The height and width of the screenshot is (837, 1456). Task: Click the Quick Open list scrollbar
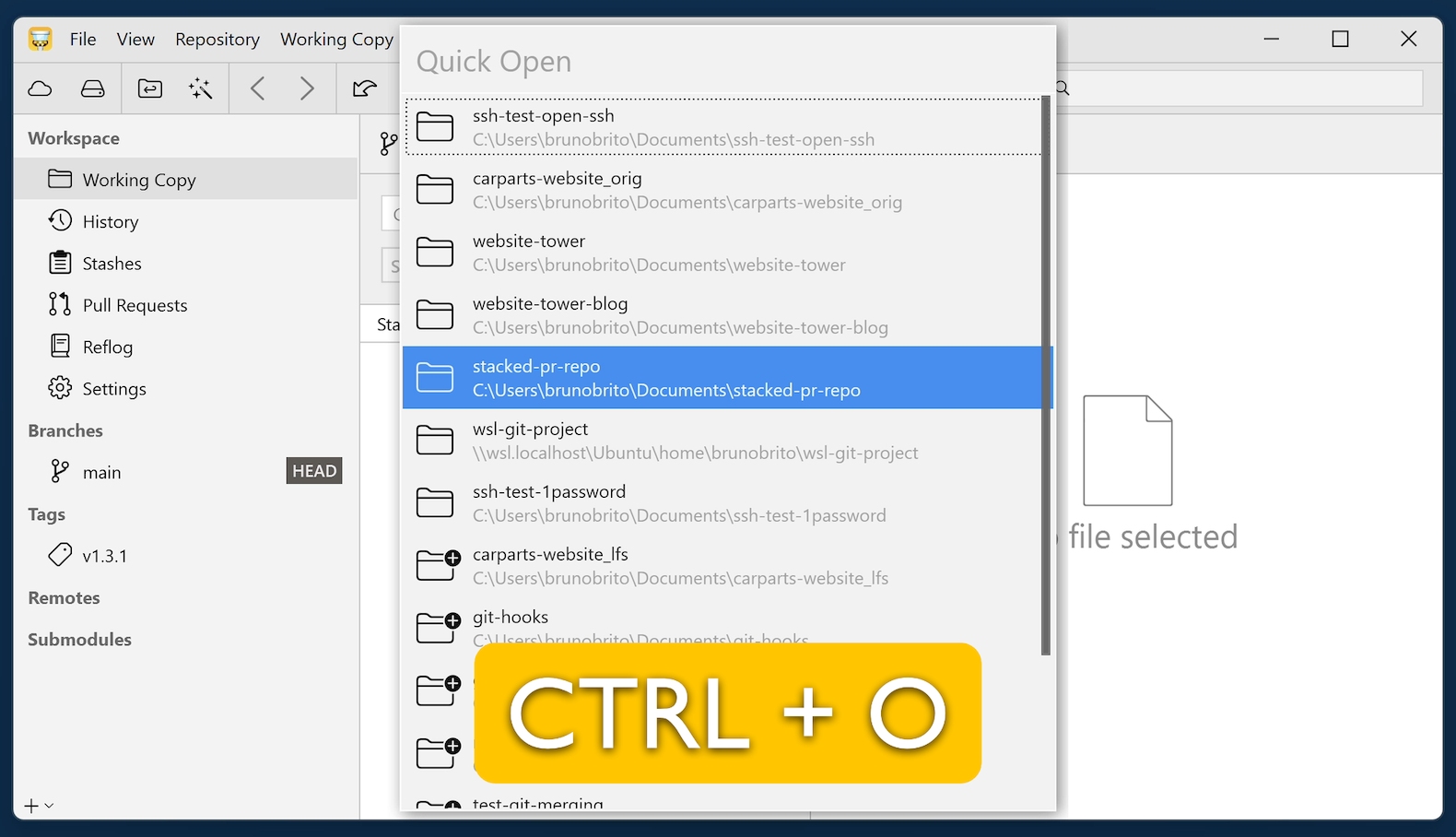[x=1045, y=369]
